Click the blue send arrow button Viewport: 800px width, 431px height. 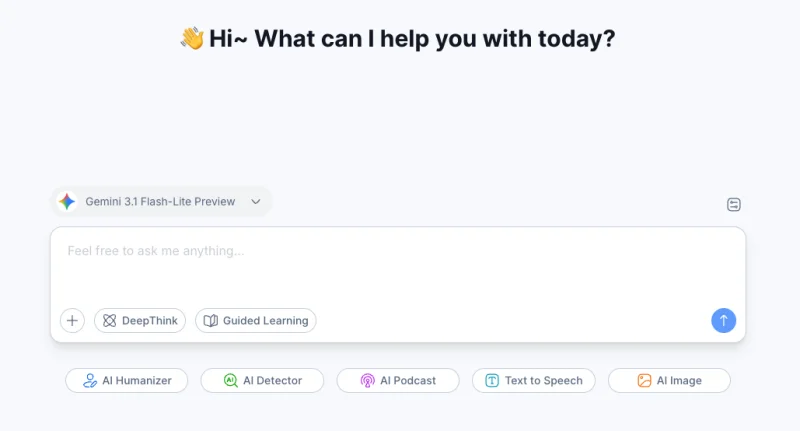pyautogui.click(x=723, y=320)
